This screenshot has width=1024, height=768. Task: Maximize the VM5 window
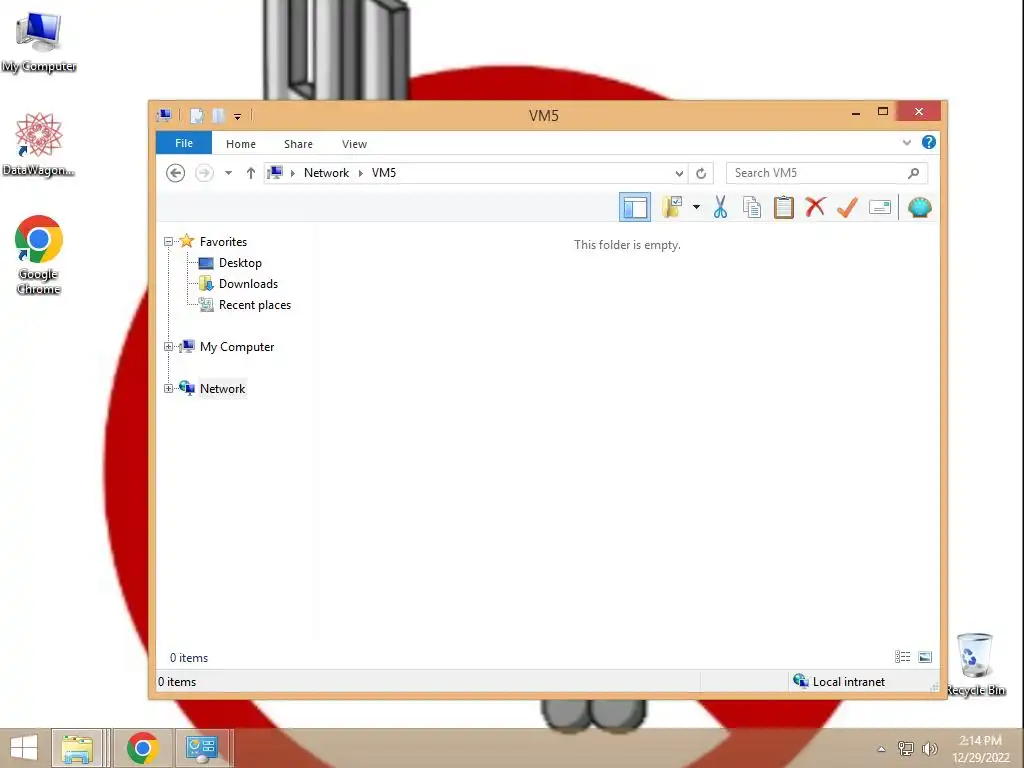pos(883,112)
